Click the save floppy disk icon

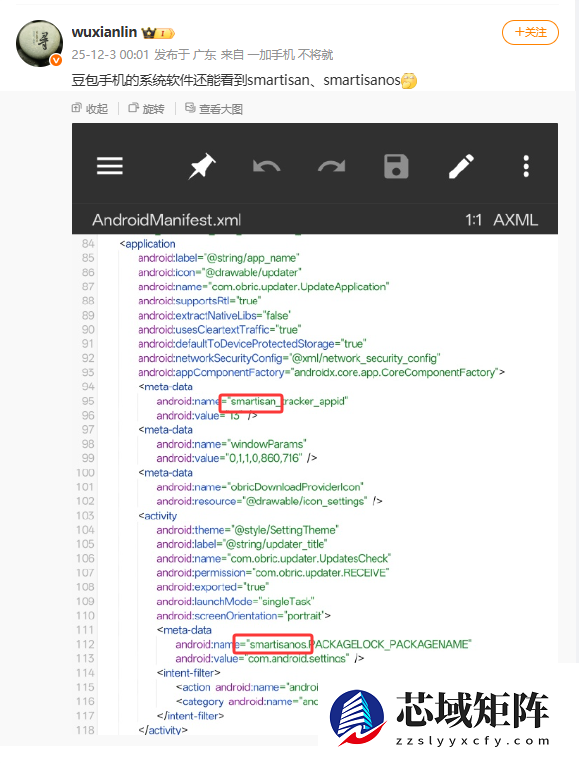click(x=396, y=166)
